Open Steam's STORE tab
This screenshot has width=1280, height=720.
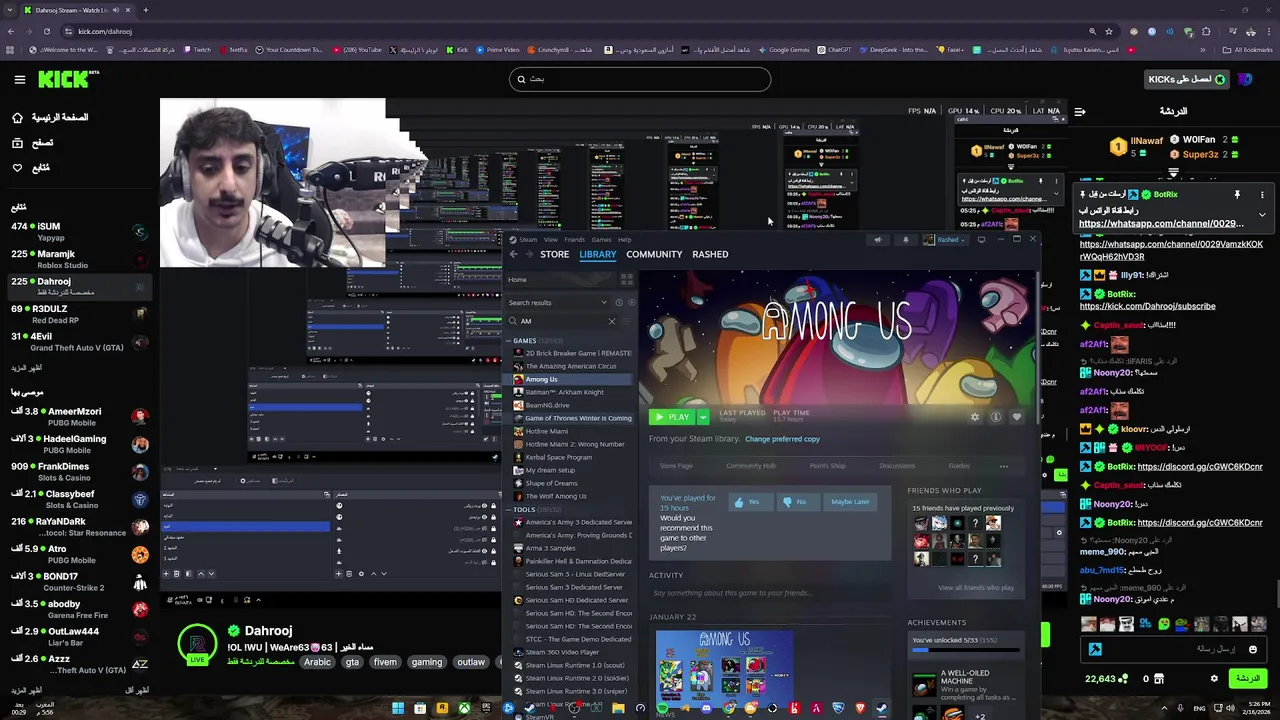coord(554,254)
